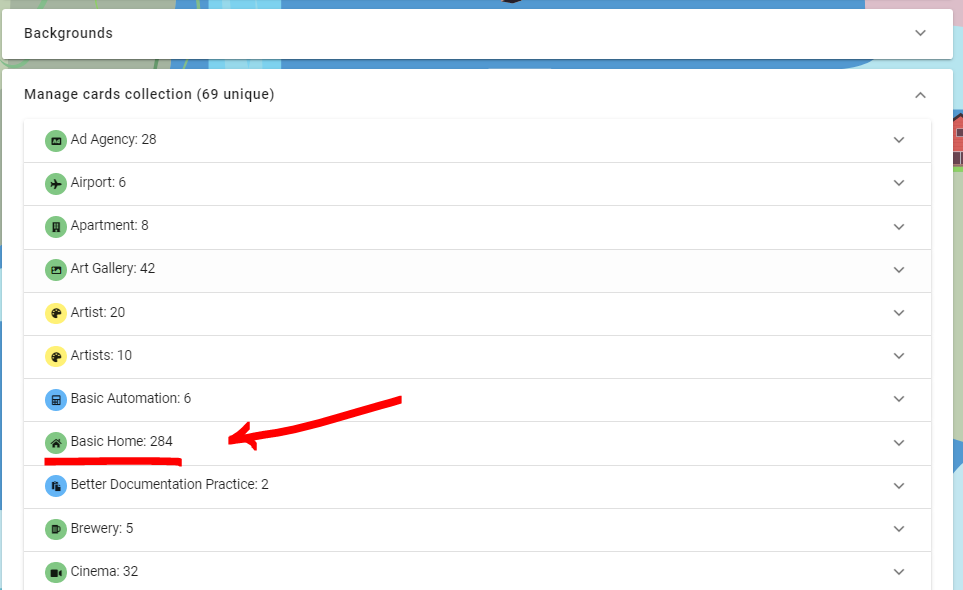This screenshot has width=963, height=590.
Task: Expand the Brewery row chevron
Action: pyautogui.click(x=899, y=529)
